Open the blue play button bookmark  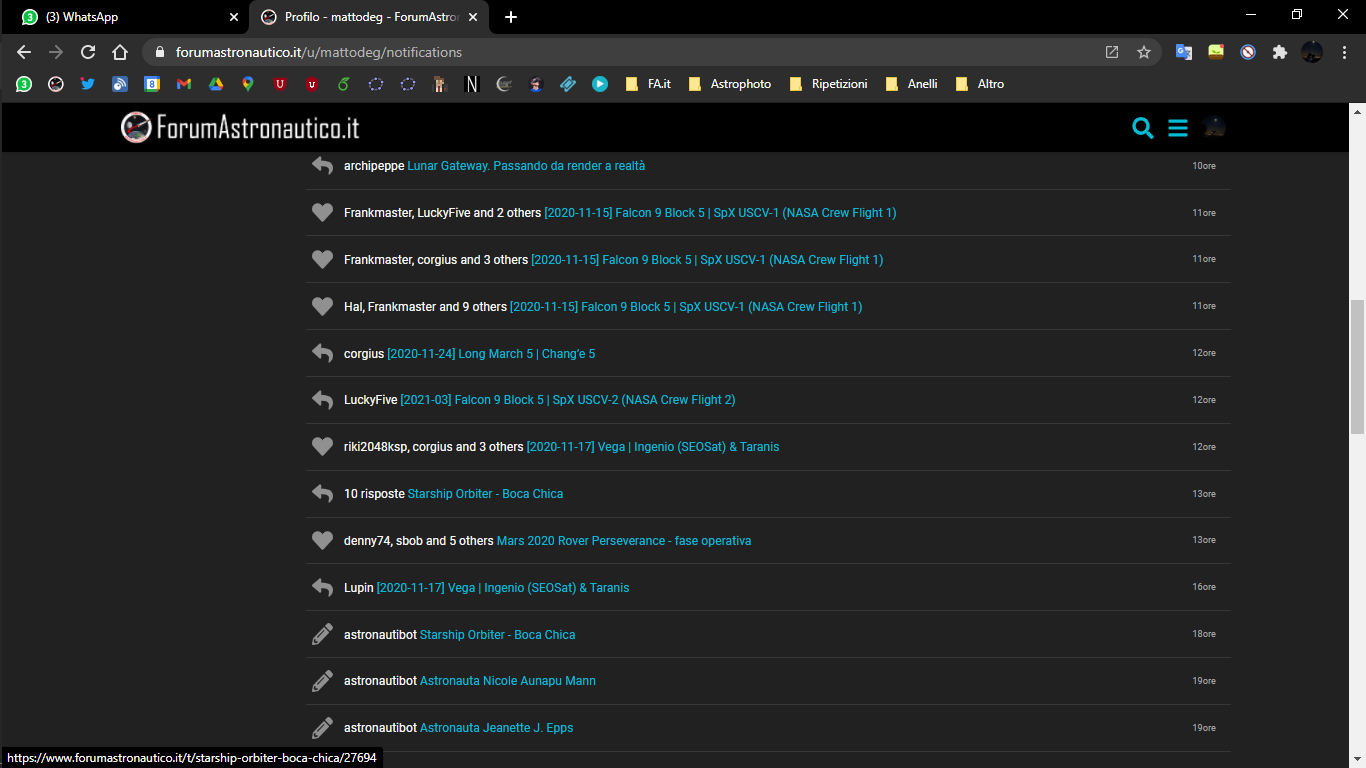[600, 84]
